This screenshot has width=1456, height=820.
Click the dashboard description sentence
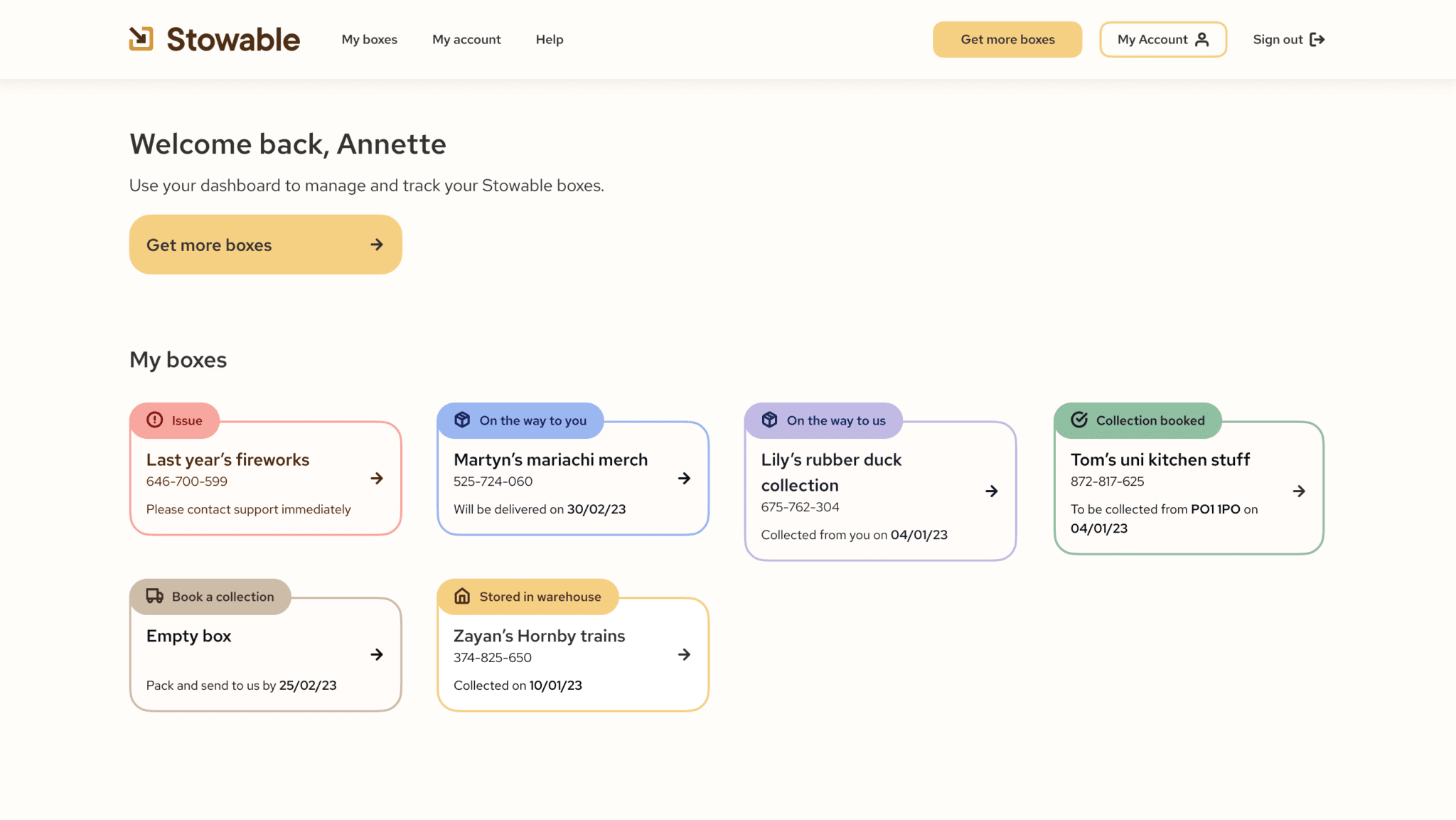pos(366,186)
